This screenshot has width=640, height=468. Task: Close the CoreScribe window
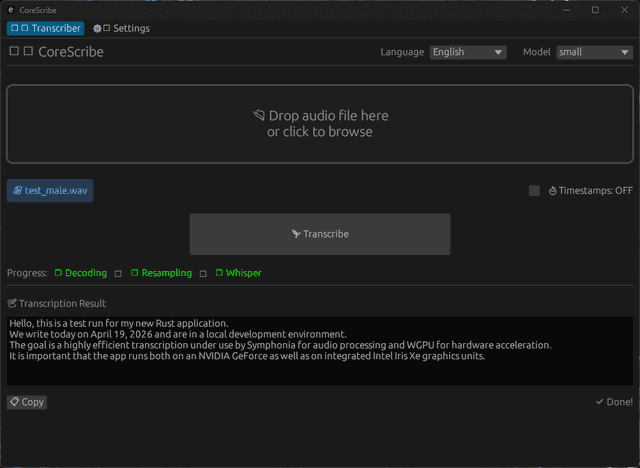[x=624, y=10]
